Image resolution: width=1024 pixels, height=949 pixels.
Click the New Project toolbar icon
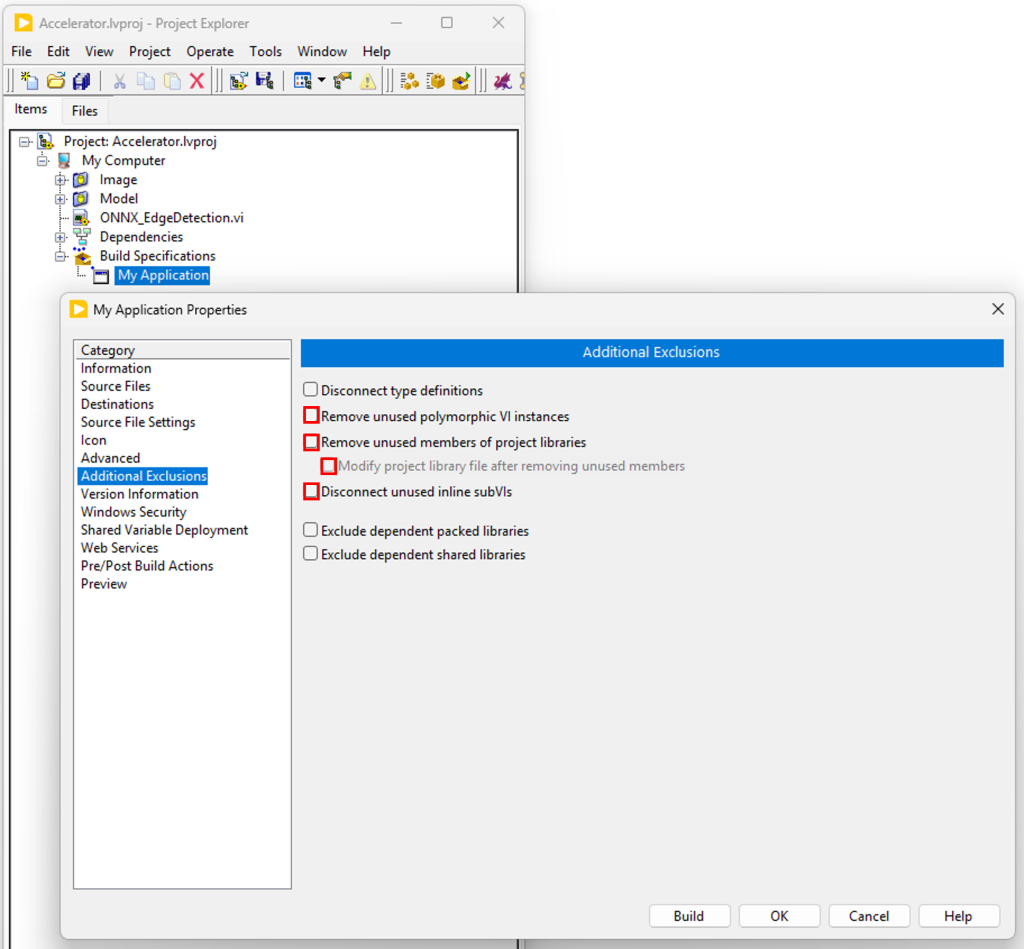coord(30,81)
